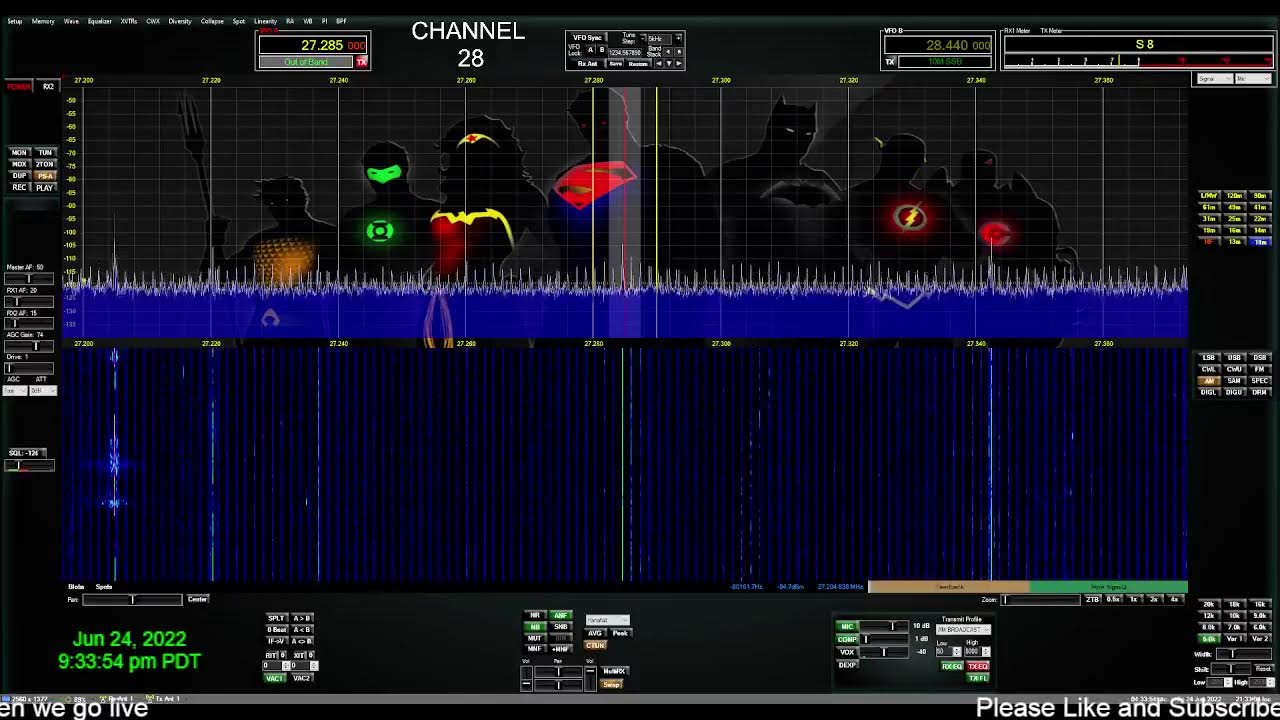Screen dimensions: 1280x720
Task: Toggle the PS-A PureSignal button
Action: pyautogui.click(x=45, y=176)
